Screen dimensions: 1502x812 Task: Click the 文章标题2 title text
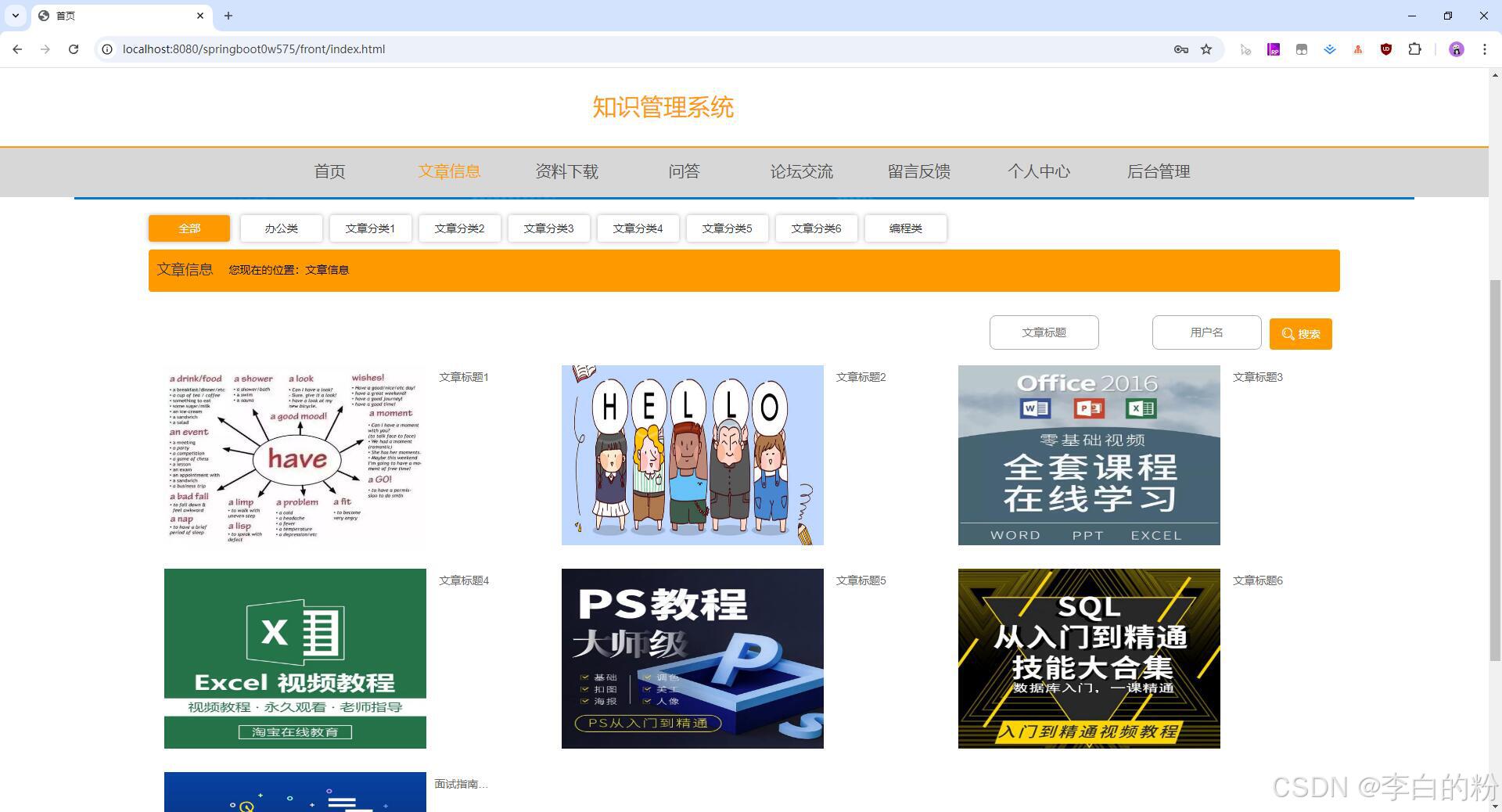pos(861,377)
